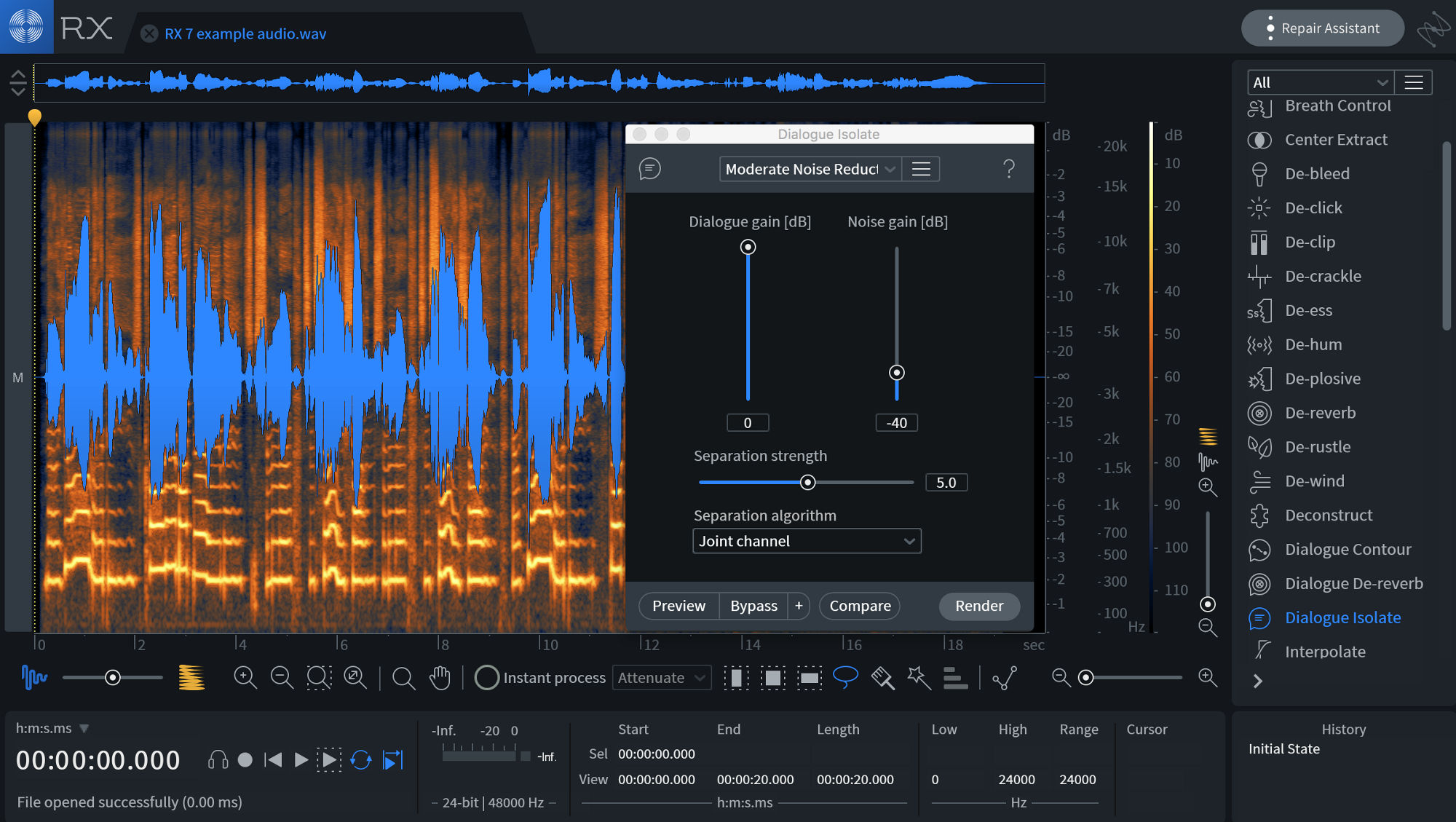Select the Magic Wand tool

(919, 679)
